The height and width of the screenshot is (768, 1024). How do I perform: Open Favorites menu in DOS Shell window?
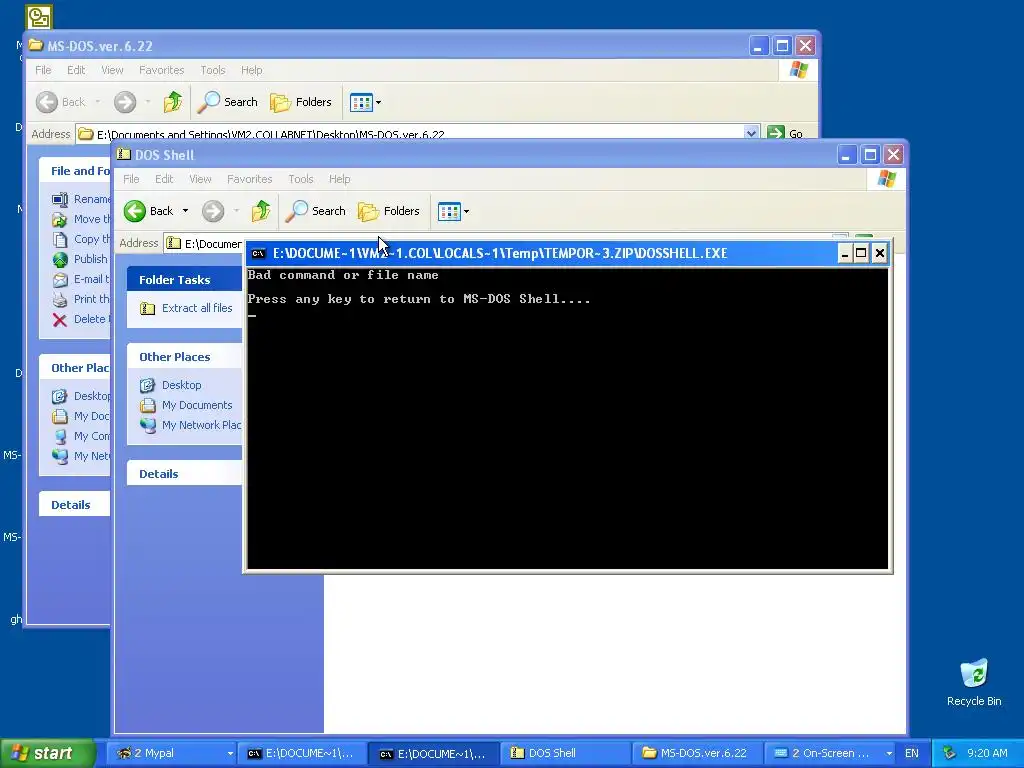(249, 179)
